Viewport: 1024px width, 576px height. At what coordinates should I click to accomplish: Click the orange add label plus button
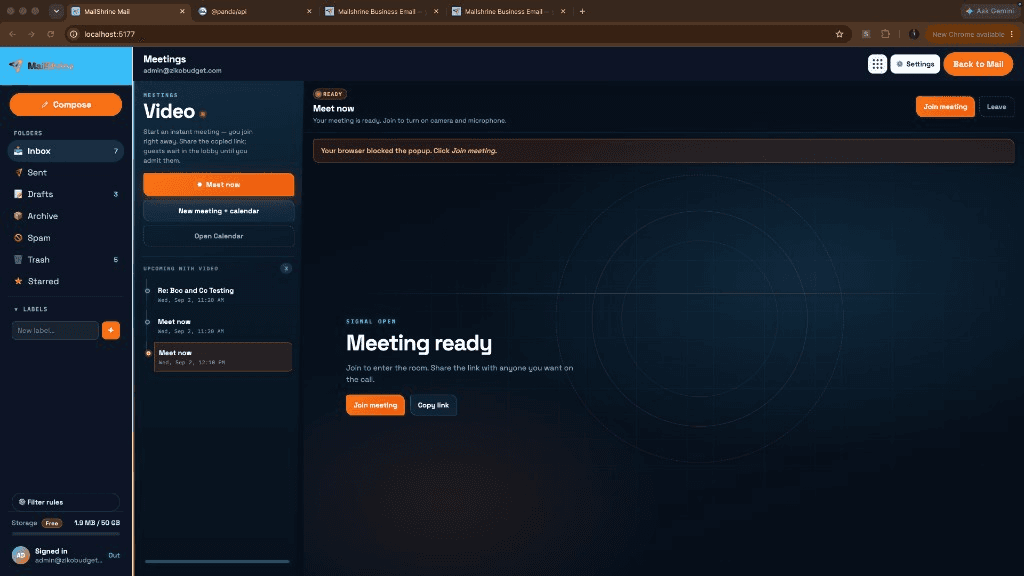pos(111,330)
